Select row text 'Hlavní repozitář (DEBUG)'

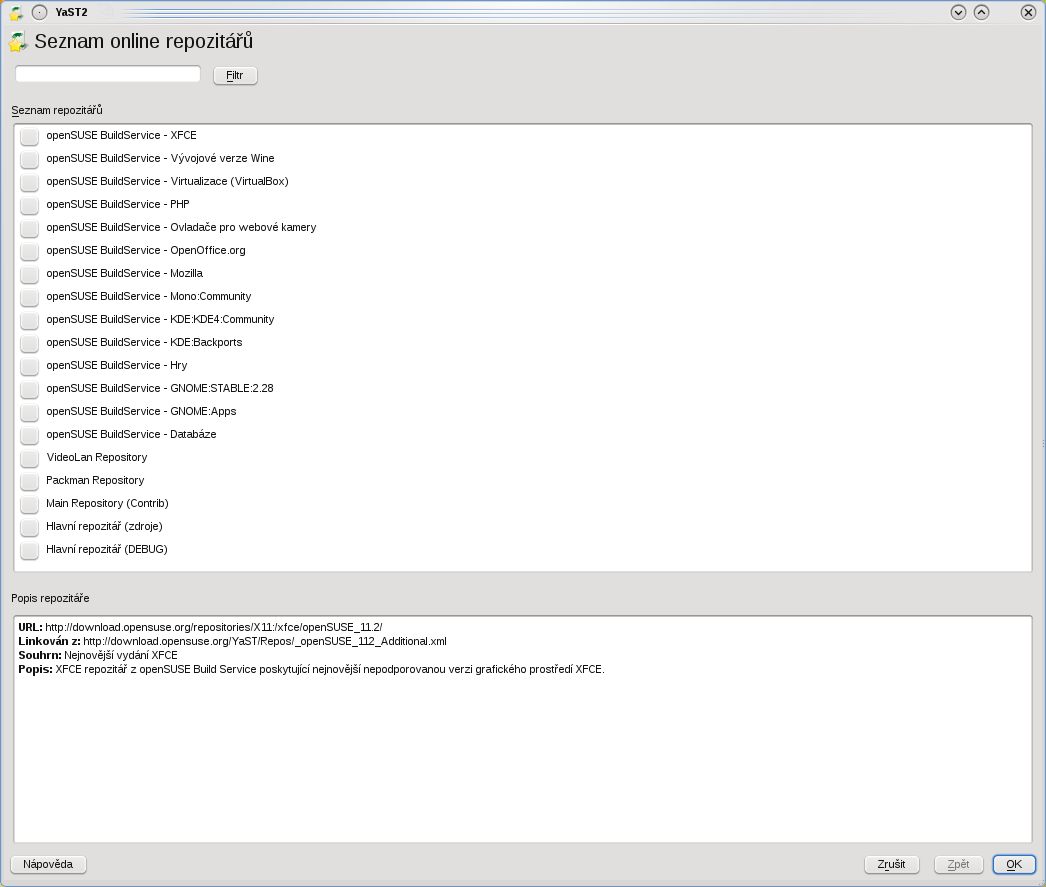107,550
